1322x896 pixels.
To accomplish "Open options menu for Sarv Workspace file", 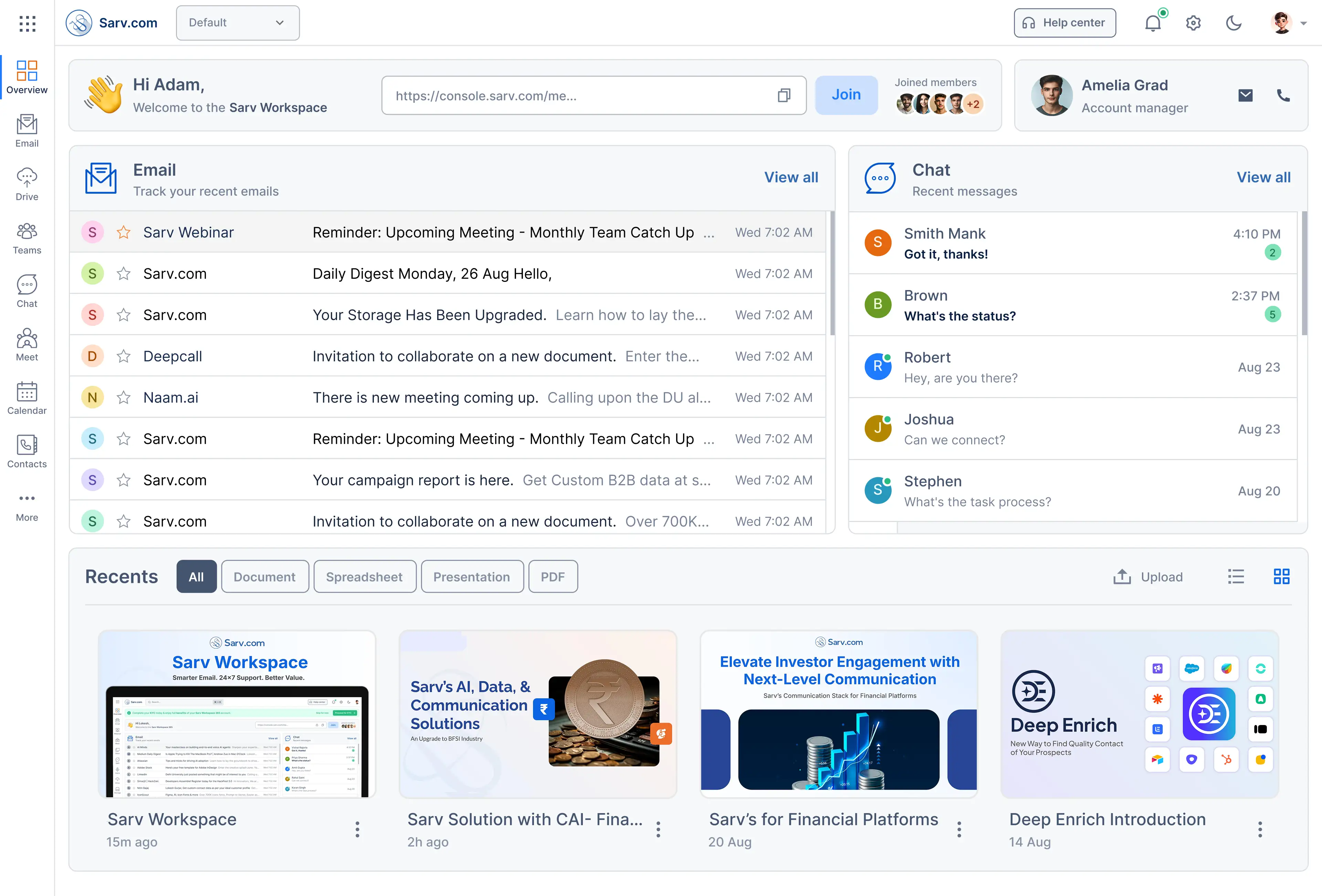I will click(x=357, y=830).
